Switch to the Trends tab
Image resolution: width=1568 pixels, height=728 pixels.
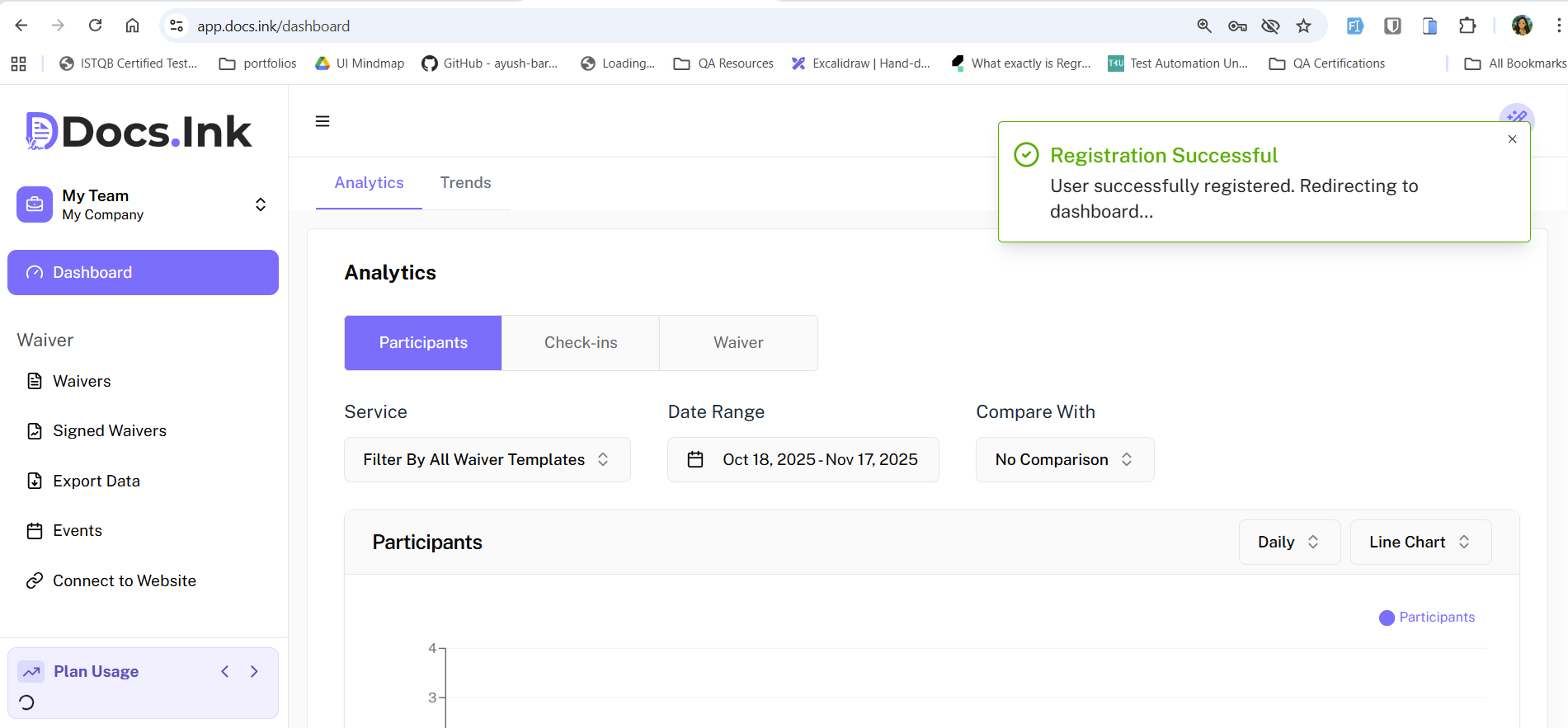pyautogui.click(x=465, y=183)
